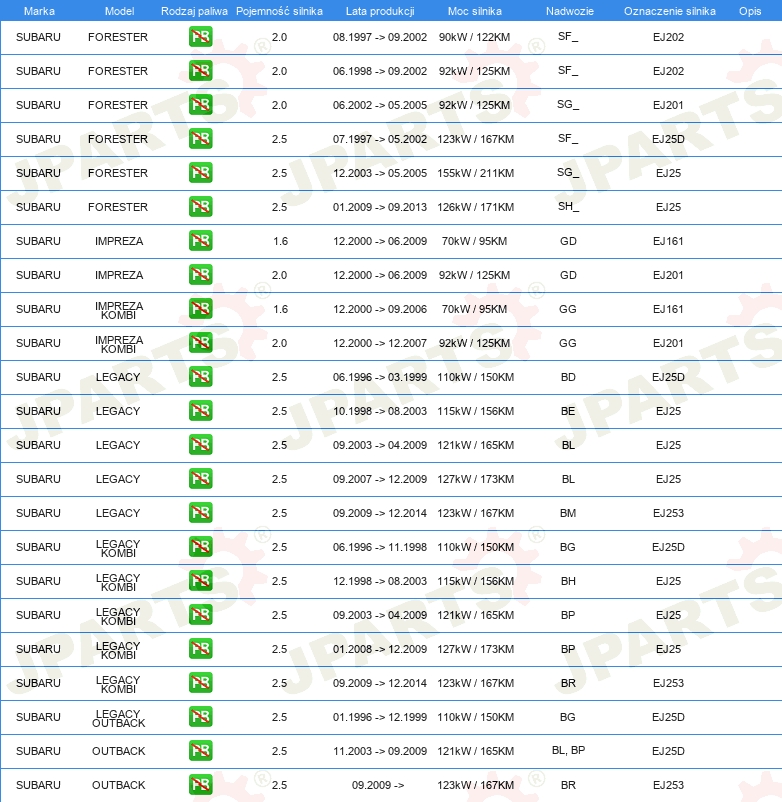Click the '10.1998 -> 08.2003' production dates
This screenshot has width=782, height=802.
[x=379, y=411]
